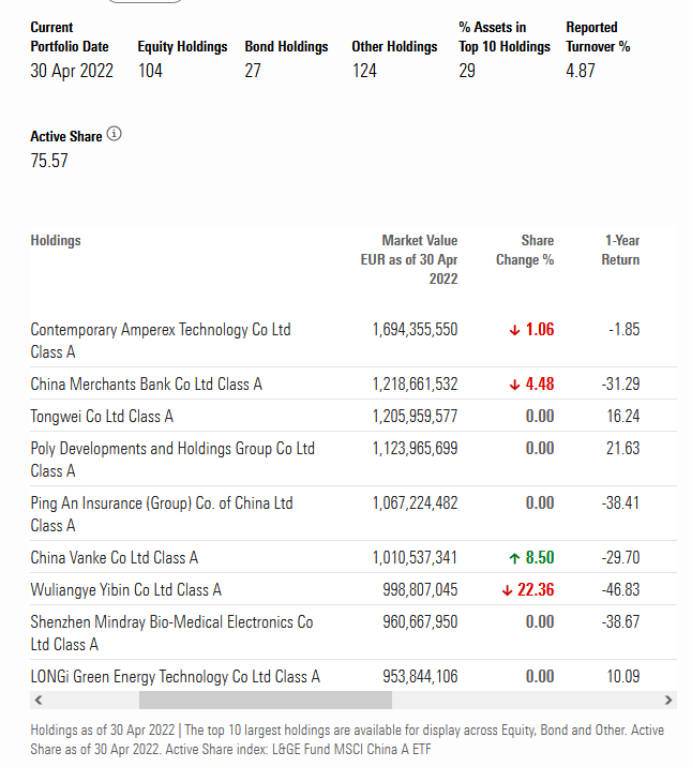The height and width of the screenshot is (768, 693).
Task: Open LONGi Green Energy Technology holding
Action: (x=175, y=677)
